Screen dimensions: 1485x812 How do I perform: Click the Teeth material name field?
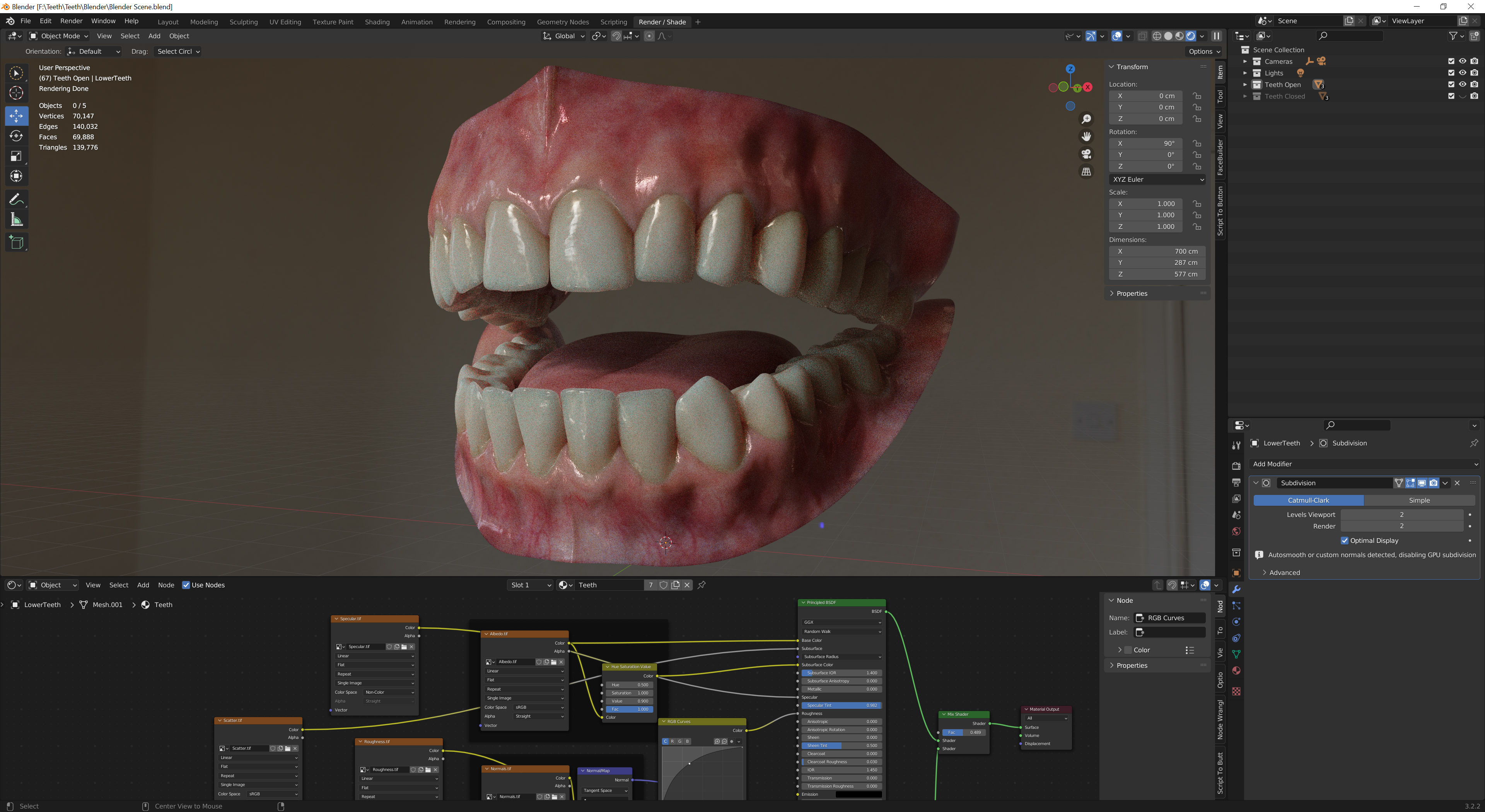608,584
